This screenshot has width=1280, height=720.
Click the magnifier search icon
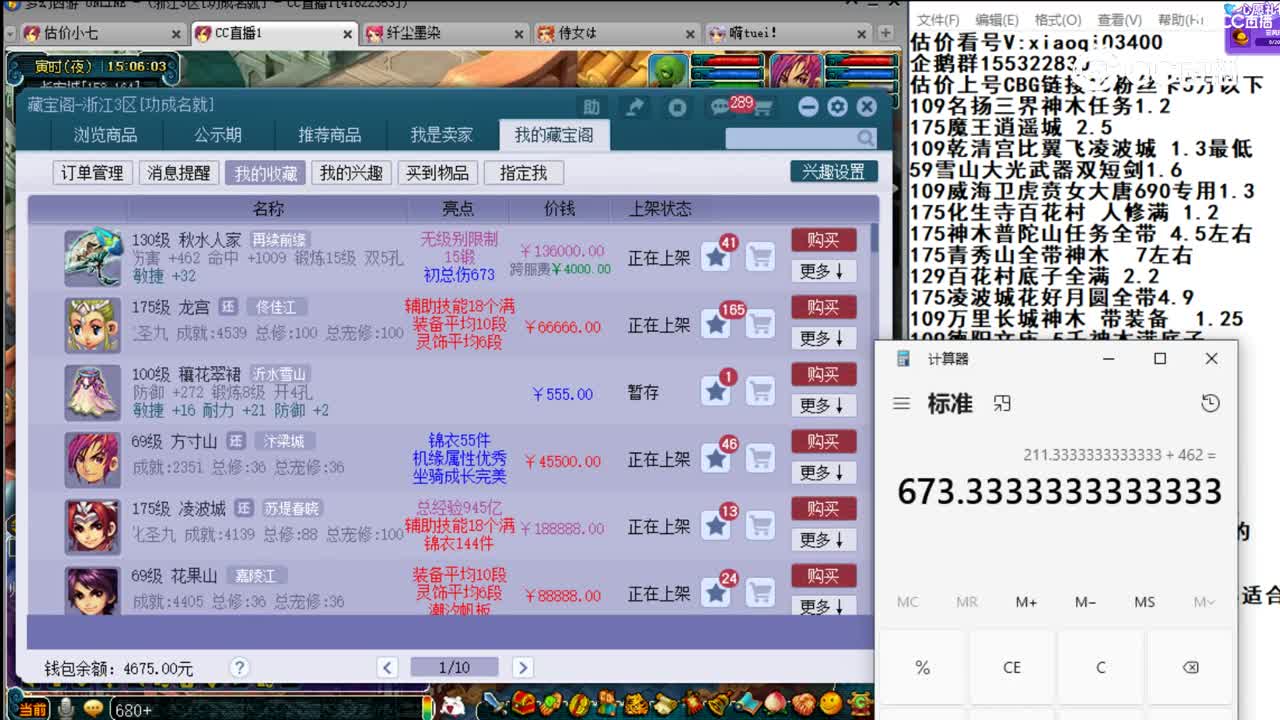click(865, 139)
